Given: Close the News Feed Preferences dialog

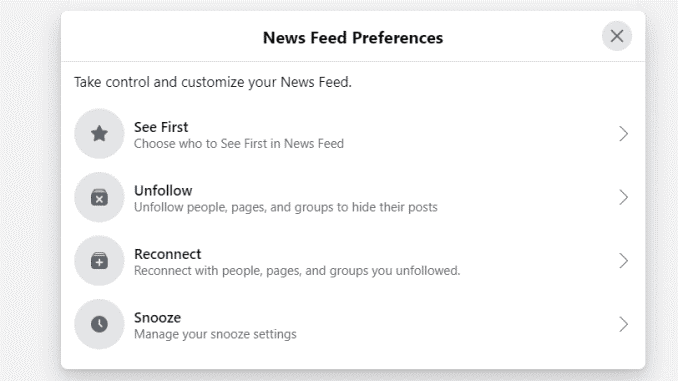Looking at the screenshot, I should pyautogui.click(x=617, y=36).
